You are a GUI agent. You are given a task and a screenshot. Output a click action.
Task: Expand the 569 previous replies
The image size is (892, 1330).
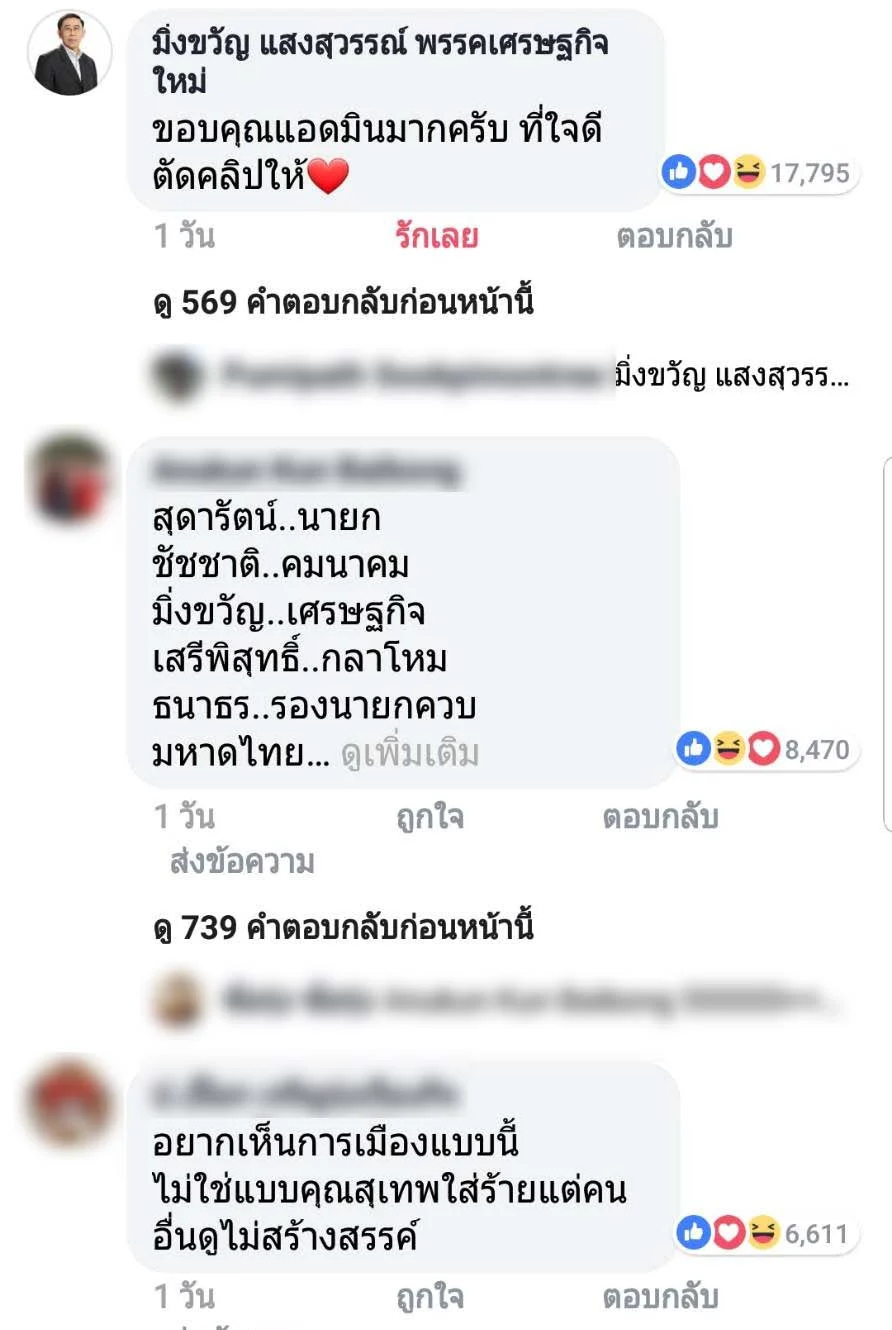coord(344,304)
